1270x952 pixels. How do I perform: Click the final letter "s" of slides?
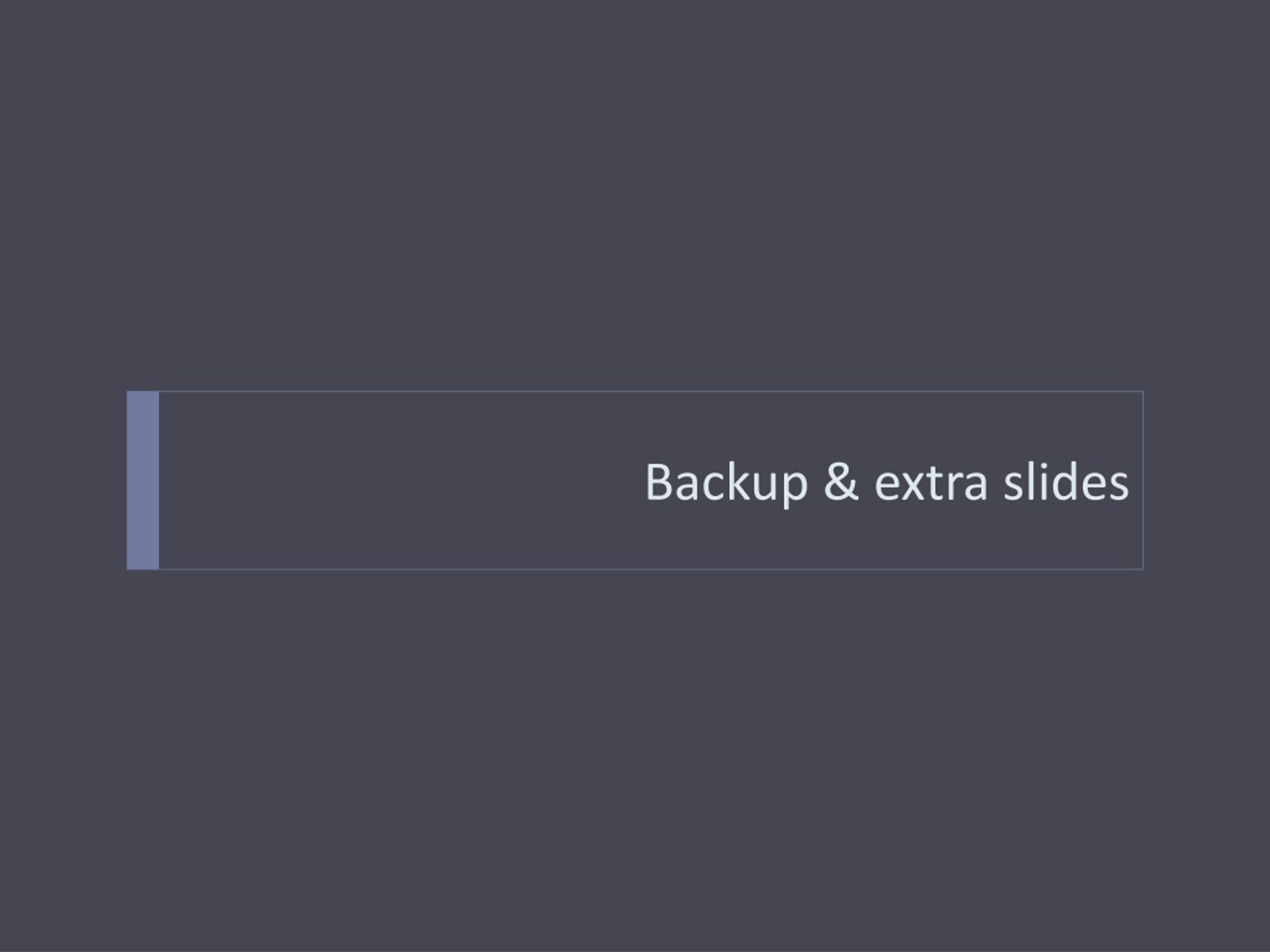click(1118, 486)
